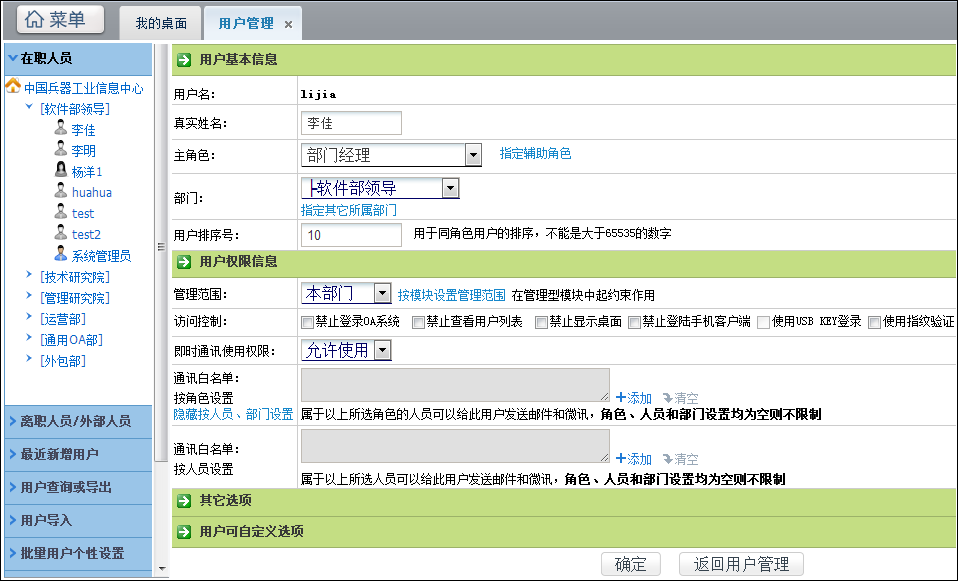Click avatar icon beside 系统管理员
The width and height of the screenshot is (958, 581).
[x=61, y=255]
